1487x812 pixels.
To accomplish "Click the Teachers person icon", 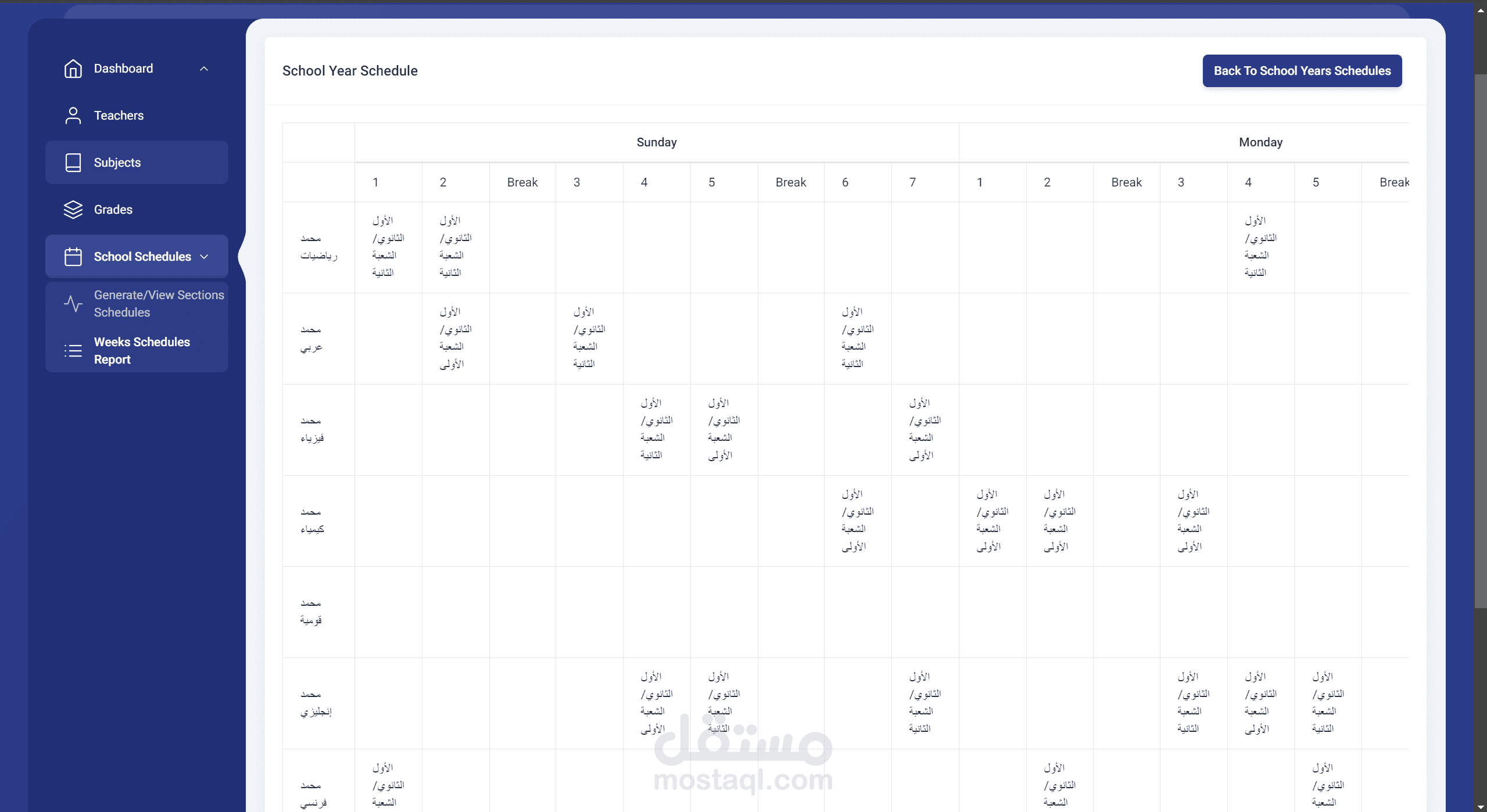I will tap(73, 116).
